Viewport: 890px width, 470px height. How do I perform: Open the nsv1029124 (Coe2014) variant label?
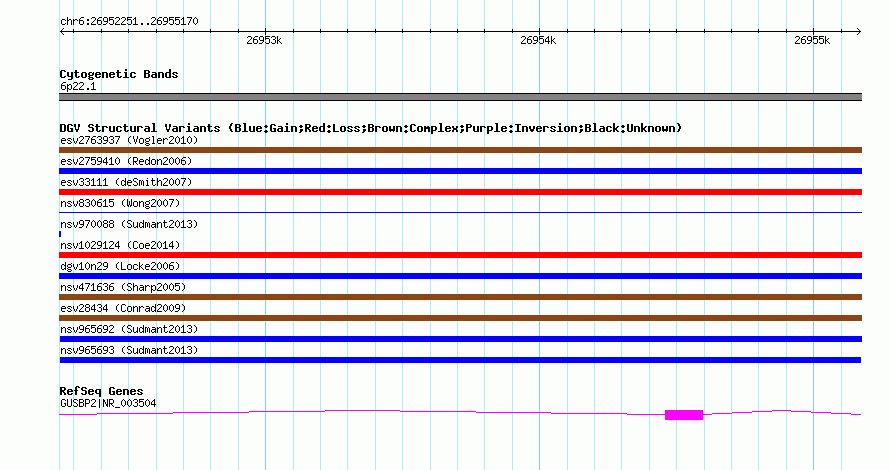(120, 245)
